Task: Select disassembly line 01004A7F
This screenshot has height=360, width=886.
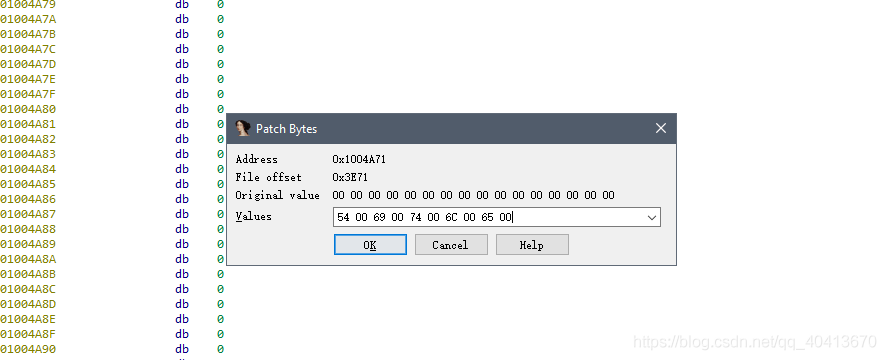Action: coord(112,94)
